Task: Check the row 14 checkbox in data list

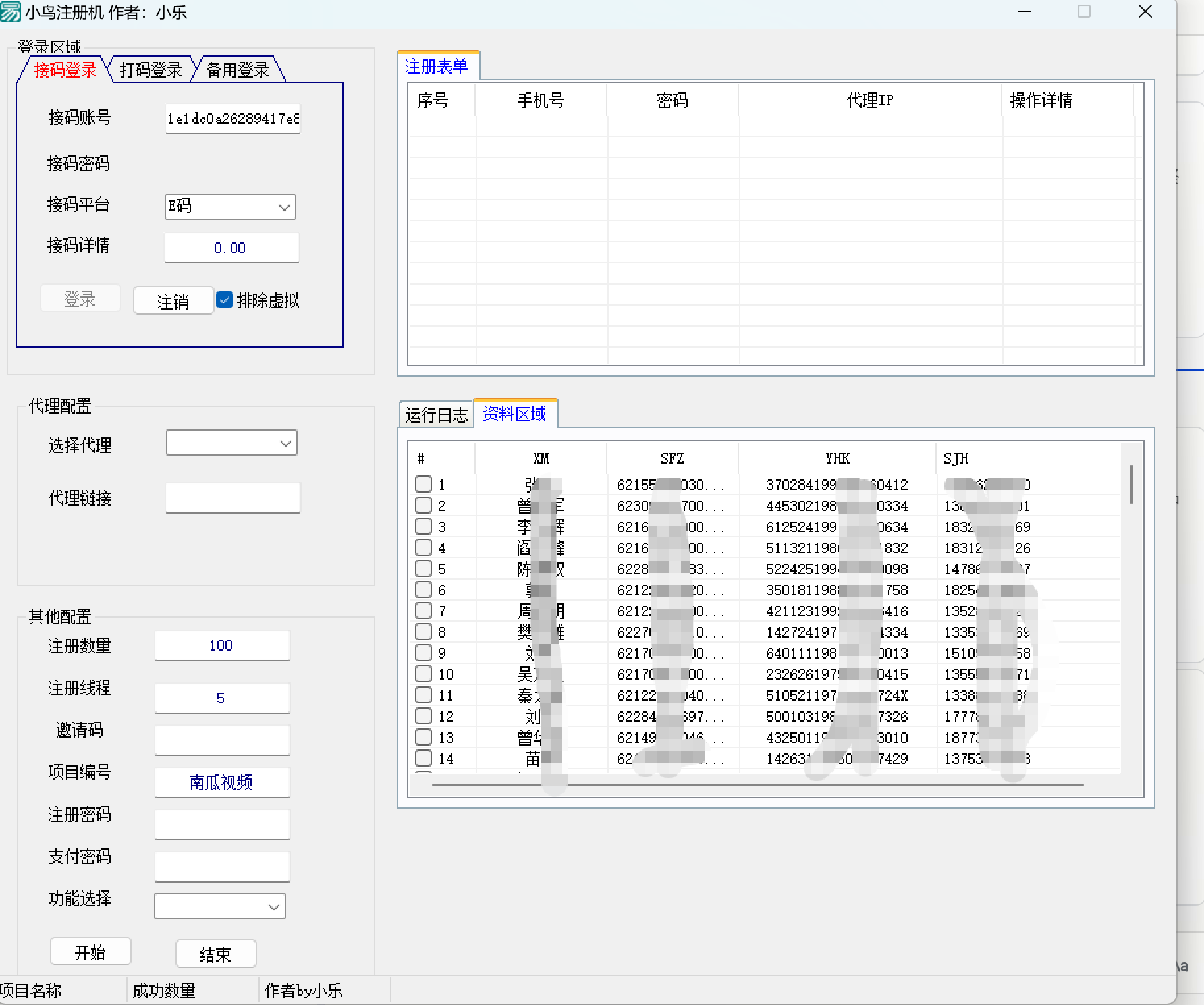Action: (424, 759)
